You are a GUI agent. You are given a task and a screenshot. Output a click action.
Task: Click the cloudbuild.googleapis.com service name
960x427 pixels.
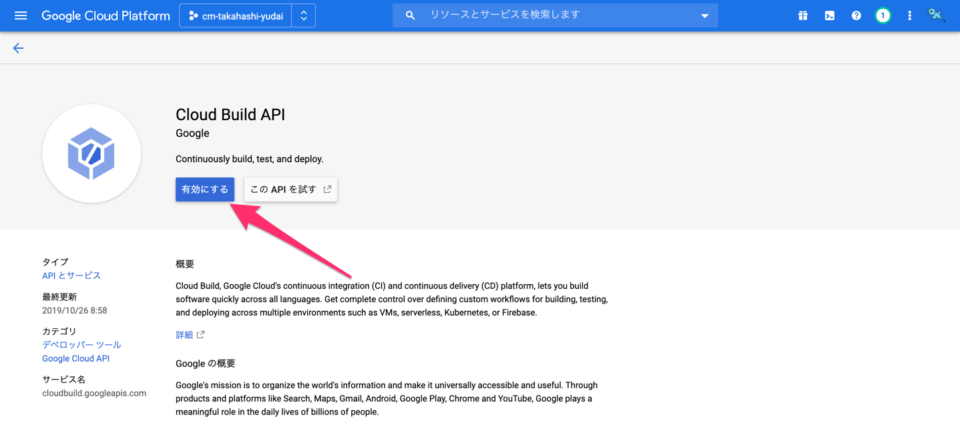[94, 393]
